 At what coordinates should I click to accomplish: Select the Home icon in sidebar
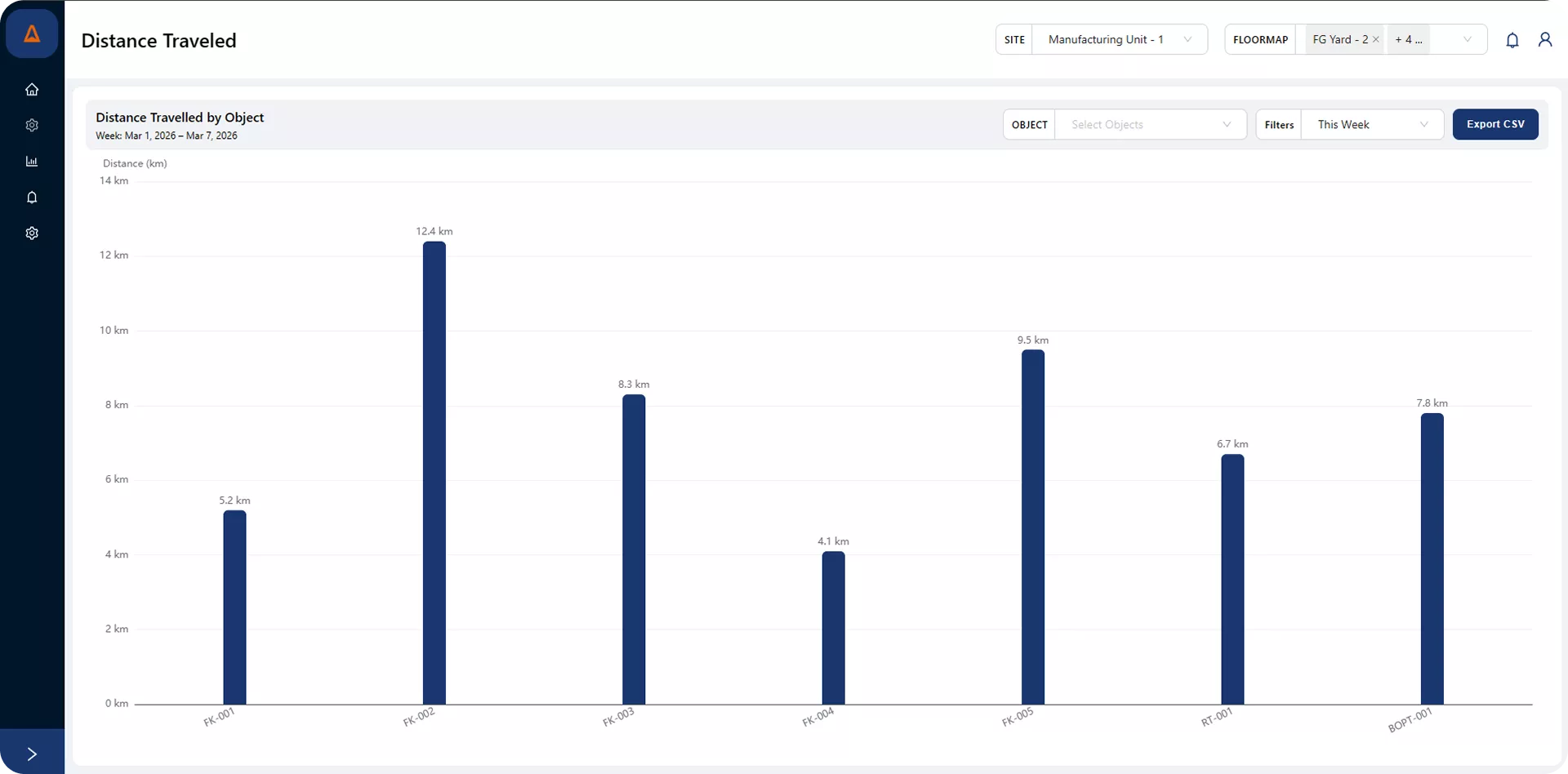click(x=32, y=89)
